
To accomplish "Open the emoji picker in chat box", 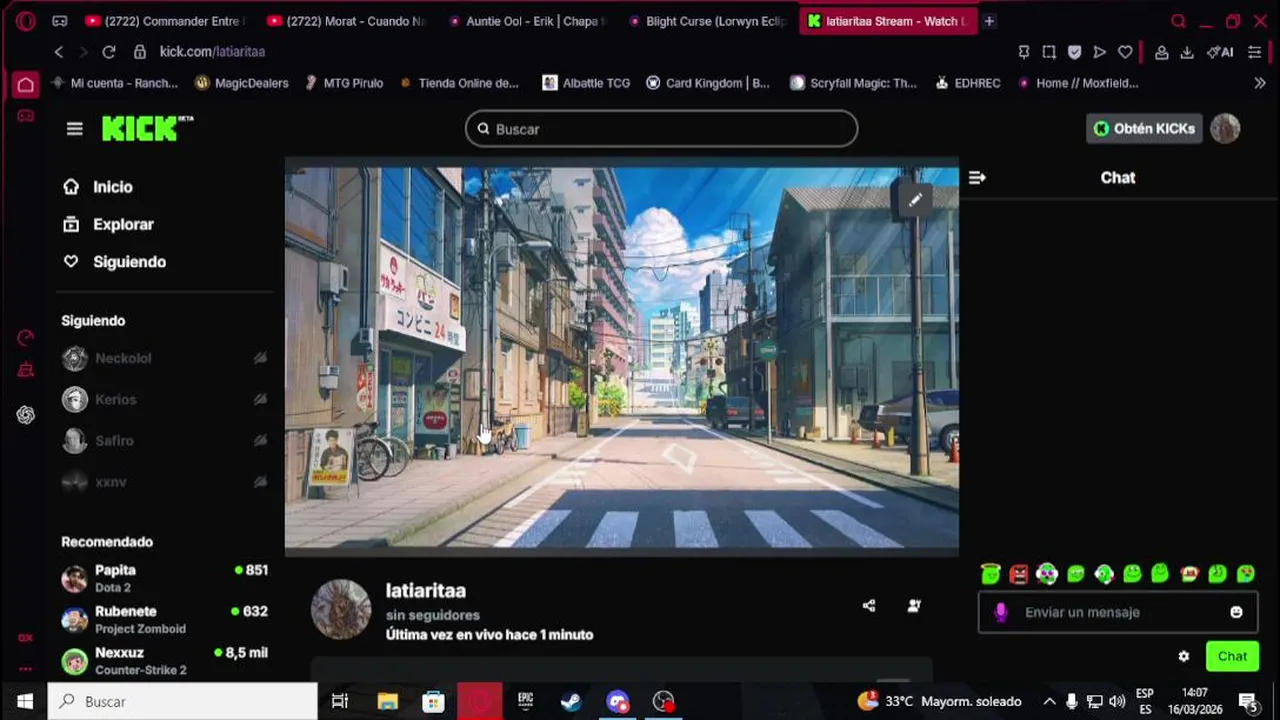I will click(x=1236, y=612).
